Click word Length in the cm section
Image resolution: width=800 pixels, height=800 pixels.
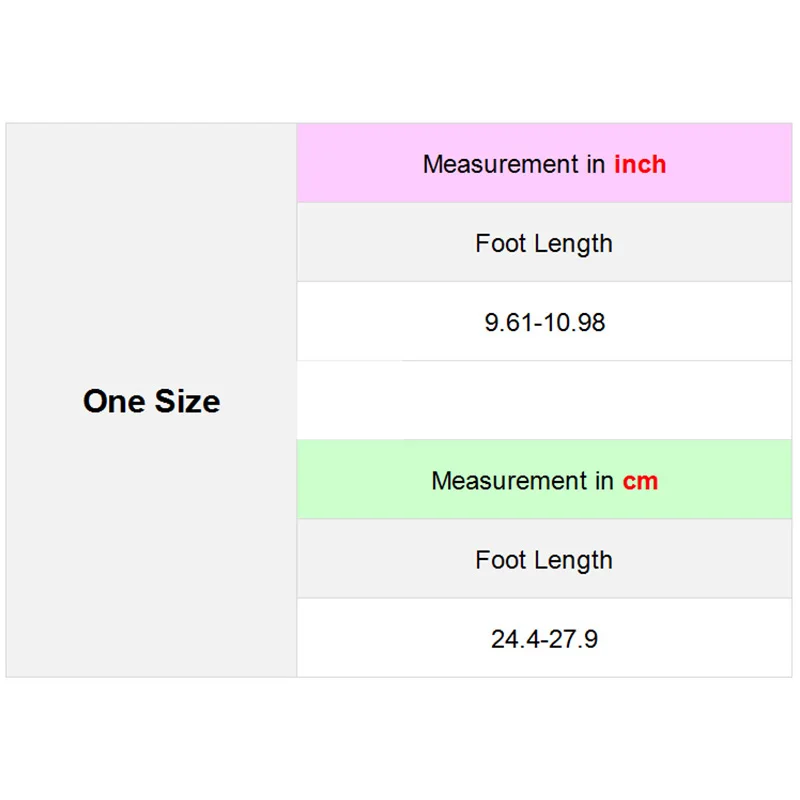(x=573, y=561)
